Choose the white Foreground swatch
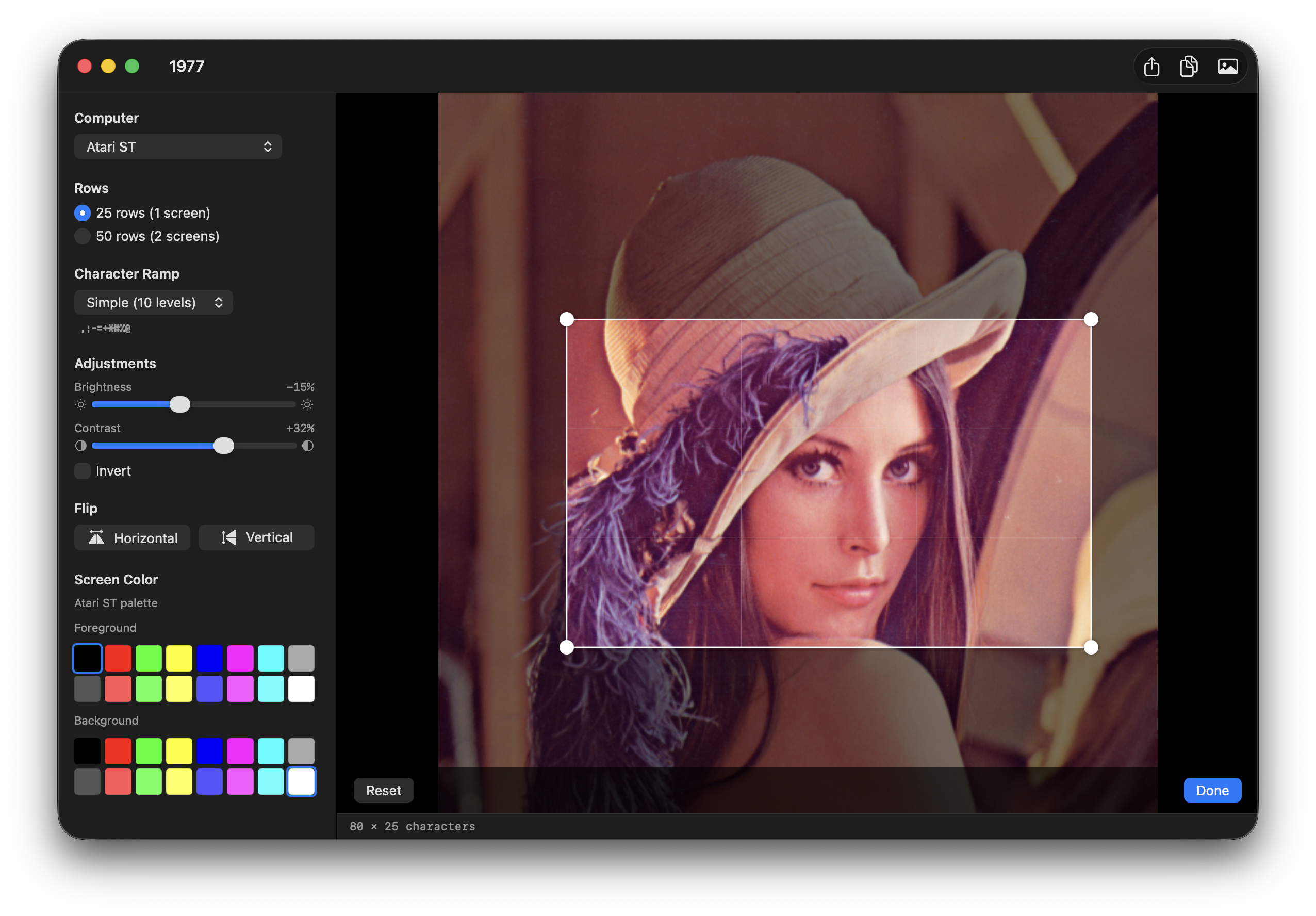1316x916 pixels. tap(302, 689)
